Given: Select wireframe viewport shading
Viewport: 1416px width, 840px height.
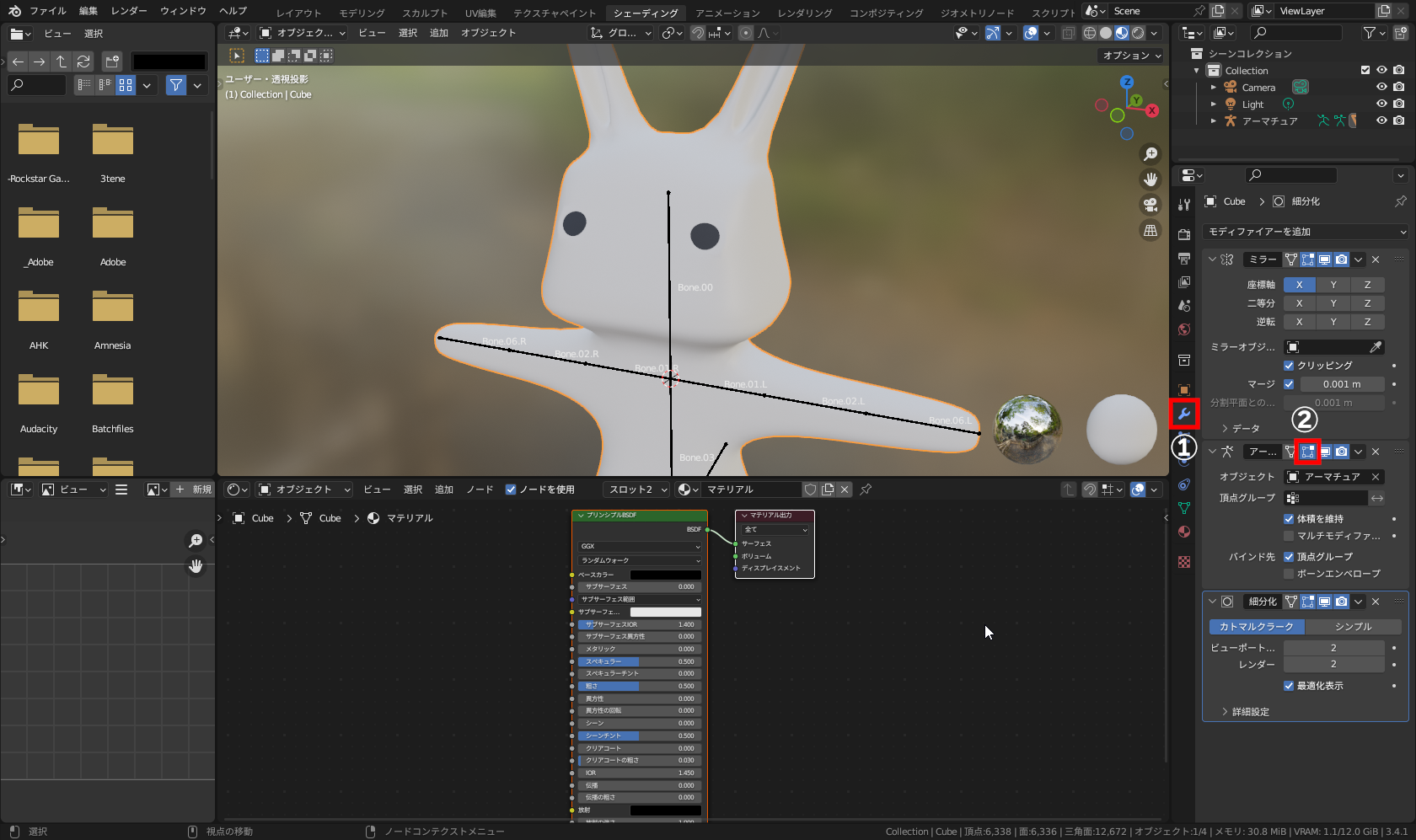Looking at the screenshot, I should pos(1090,33).
